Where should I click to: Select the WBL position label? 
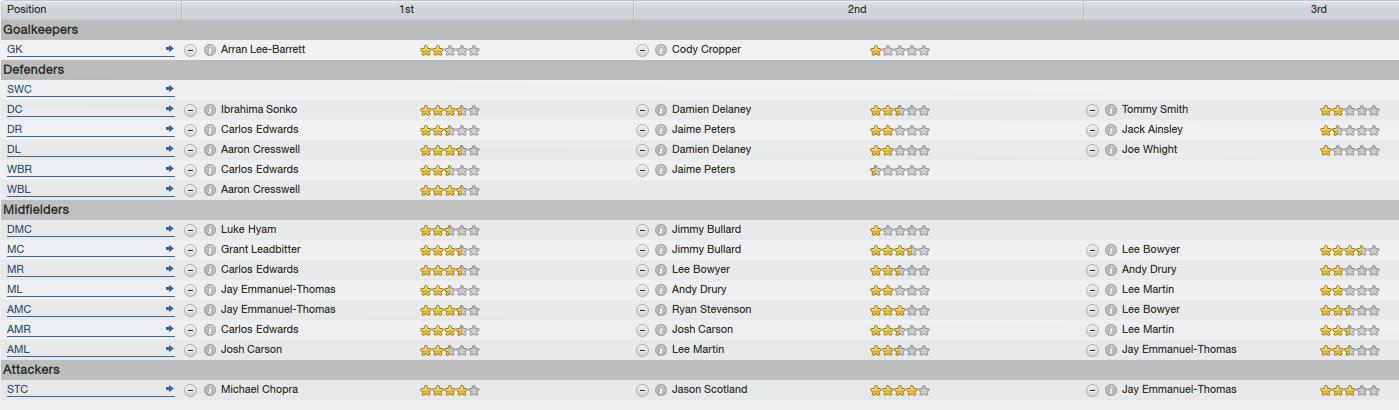tap(19, 189)
